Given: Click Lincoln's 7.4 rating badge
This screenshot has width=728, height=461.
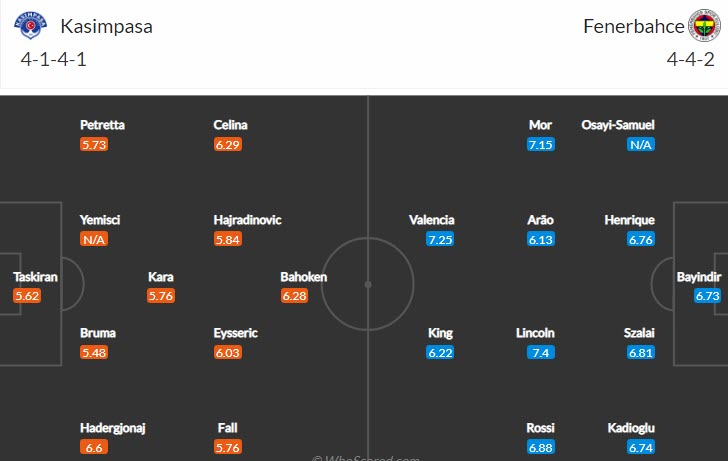Looking at the screenshot, I should click(x=542, y=353).
